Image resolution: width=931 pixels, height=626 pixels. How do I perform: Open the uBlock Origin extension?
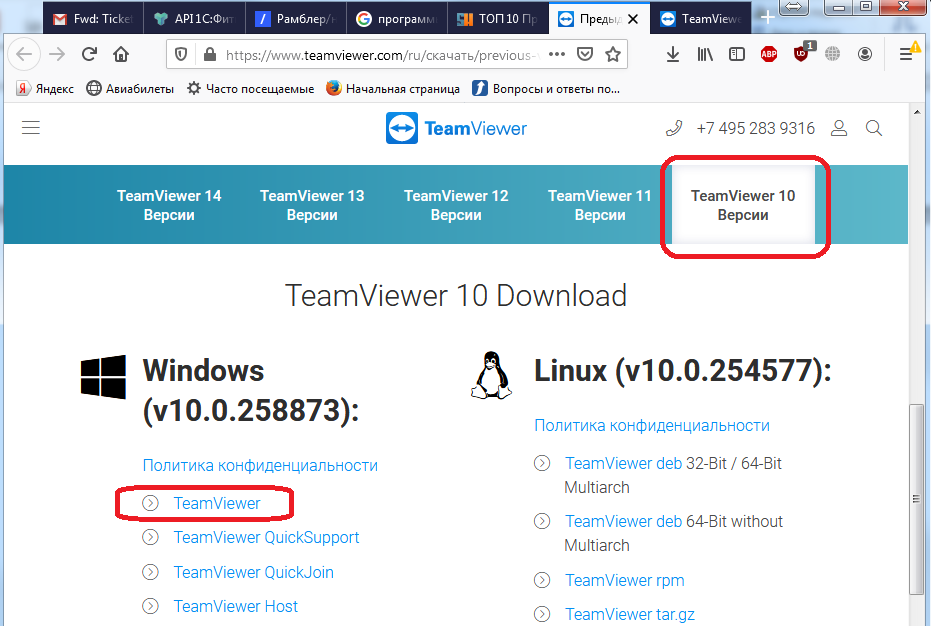(x=801, y=53)
